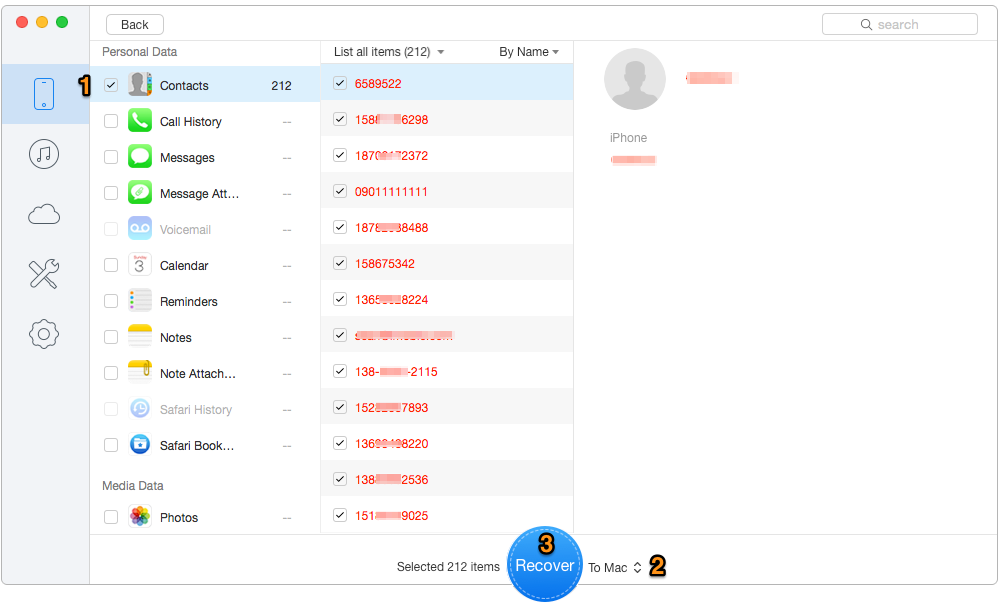The image size is (1000, 608).
Task: Select the Messages label
Action: (x=187, y=158)
